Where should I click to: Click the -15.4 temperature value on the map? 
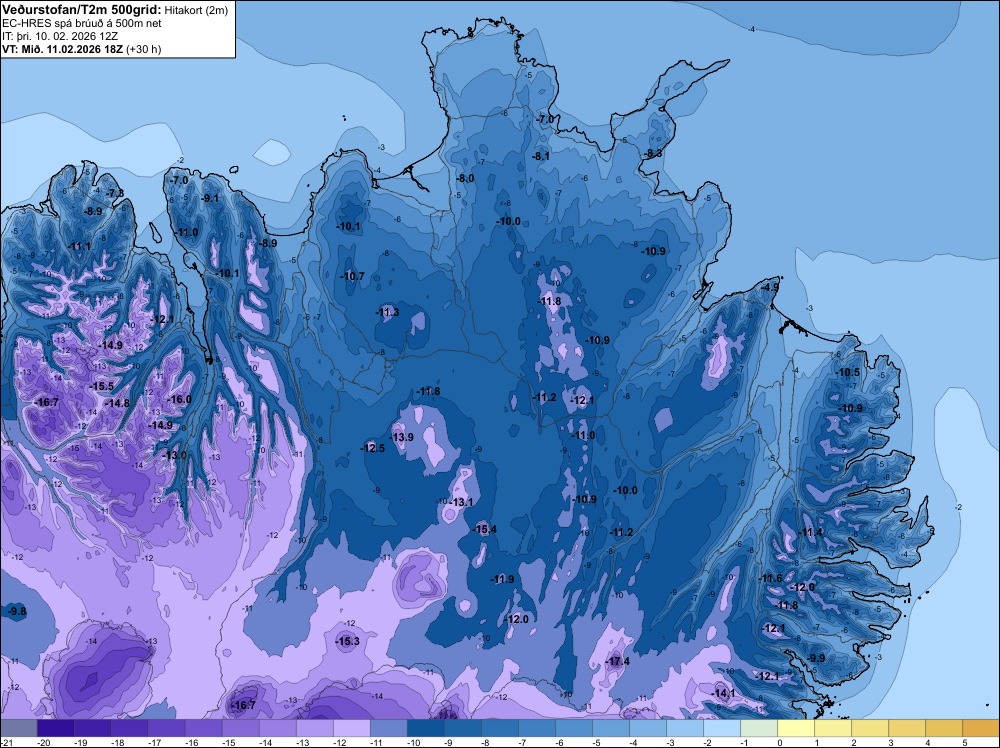point(485,529)
